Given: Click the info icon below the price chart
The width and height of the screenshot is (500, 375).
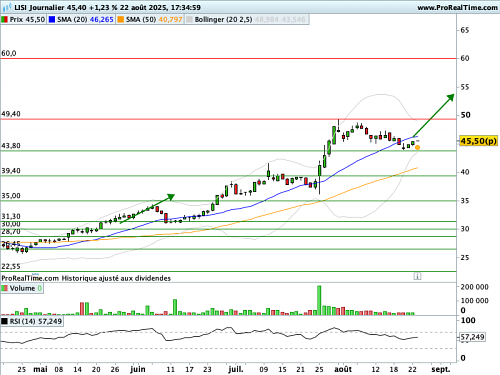Looking at the screenshot, I should coord(417,276).
